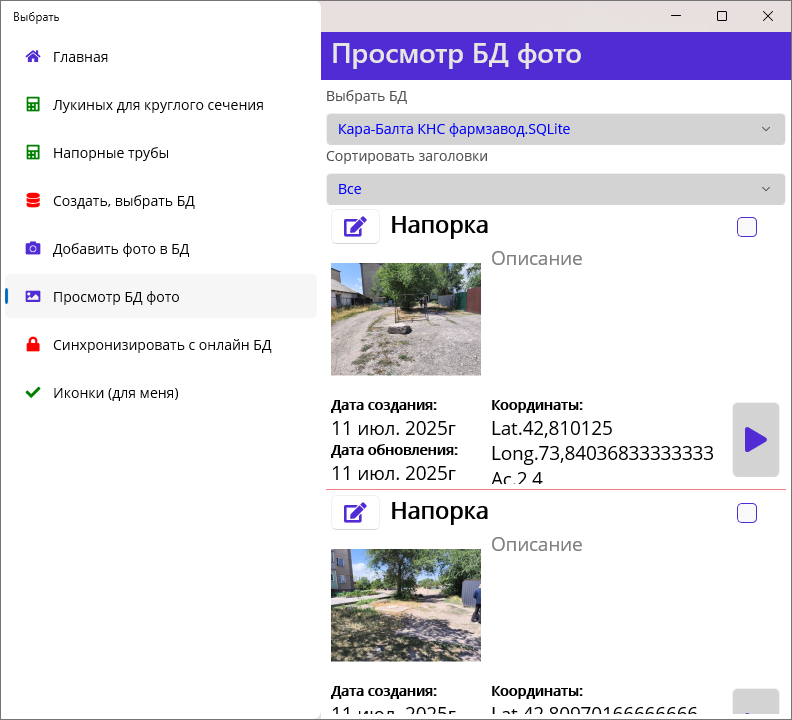Maximize the application window
Screen dimensions: 792x720
pyautogui.click(x=722, y=16)
